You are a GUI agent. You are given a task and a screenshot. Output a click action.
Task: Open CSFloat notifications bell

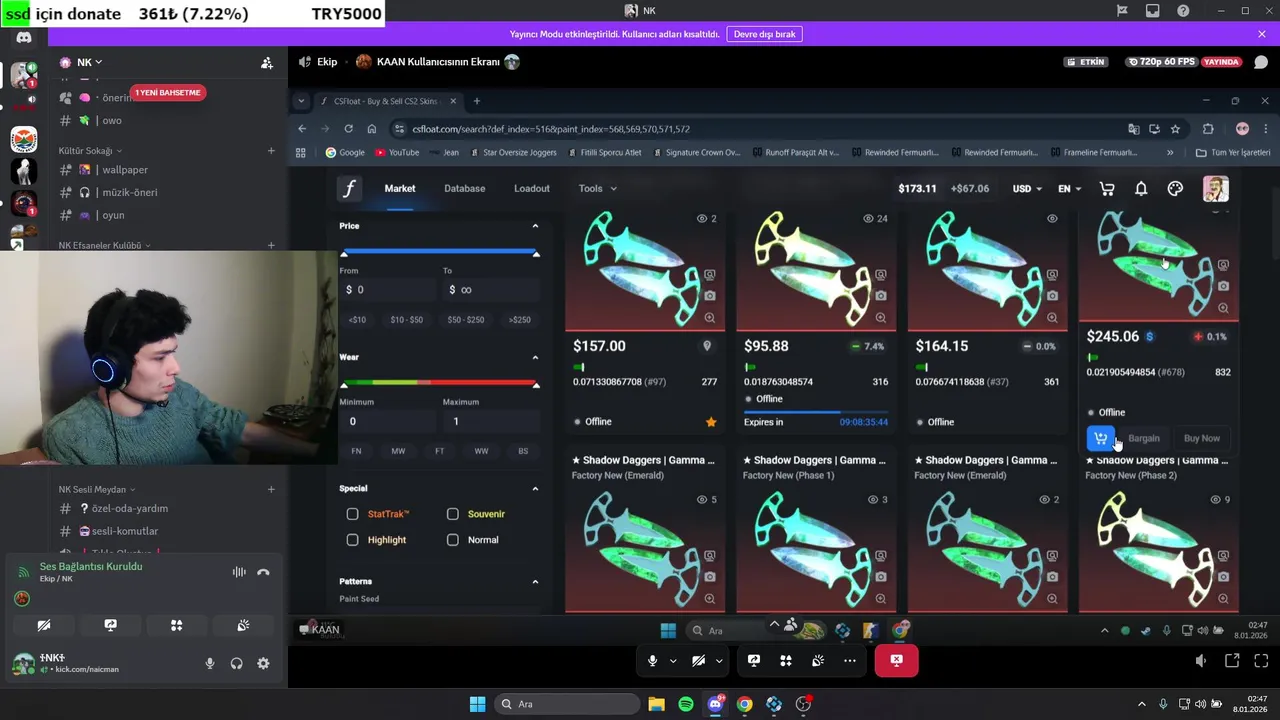pyautogui.click(x=1141, y=189)
